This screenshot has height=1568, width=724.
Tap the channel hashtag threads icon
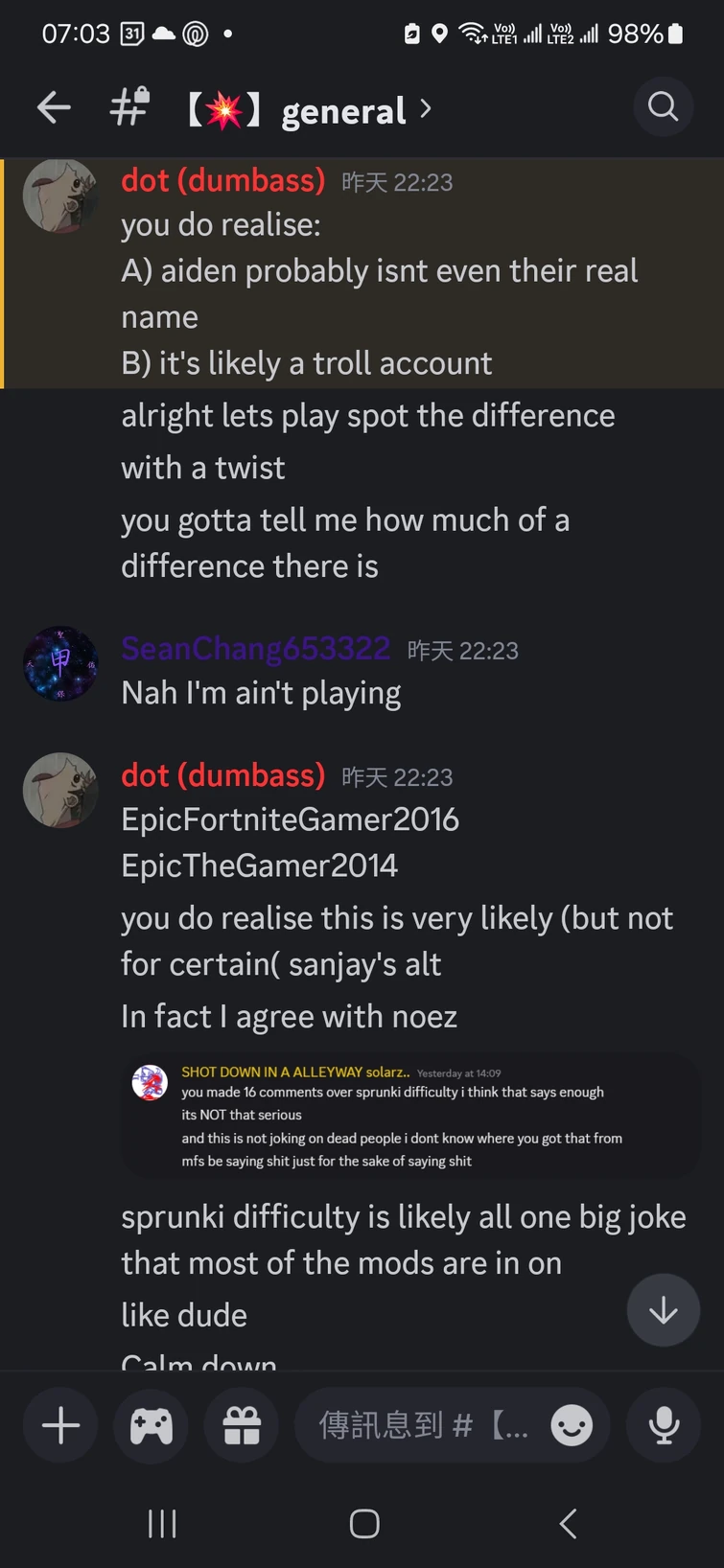130,107
